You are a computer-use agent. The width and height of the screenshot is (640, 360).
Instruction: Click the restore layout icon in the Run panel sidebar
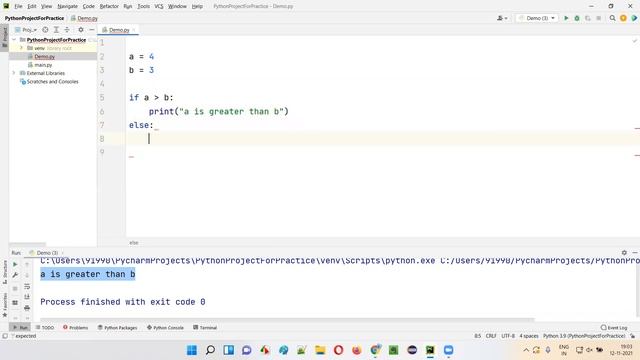click(15, 302)
